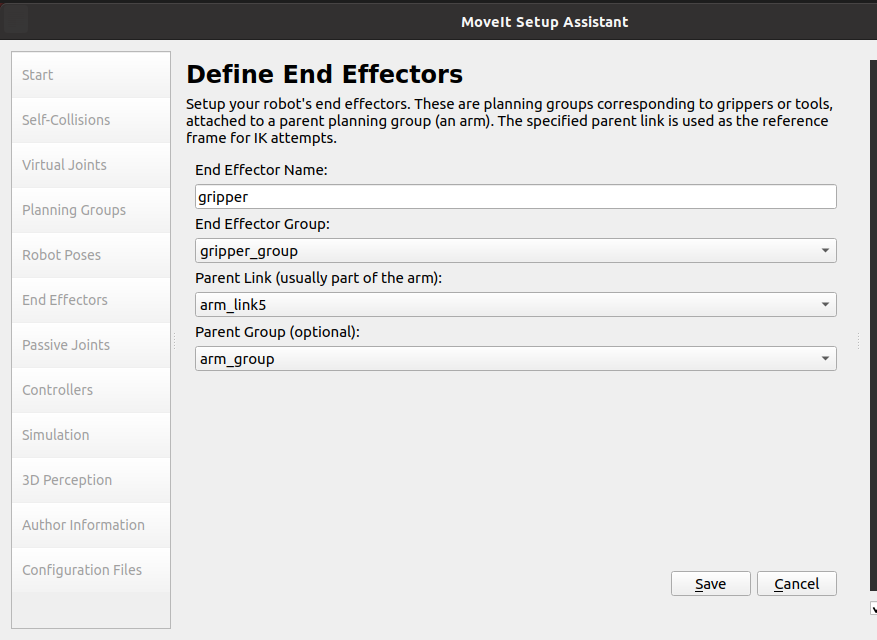Save the end effector
The height and width of the screenshot is (640, 877).
click(x=710, y=583)
